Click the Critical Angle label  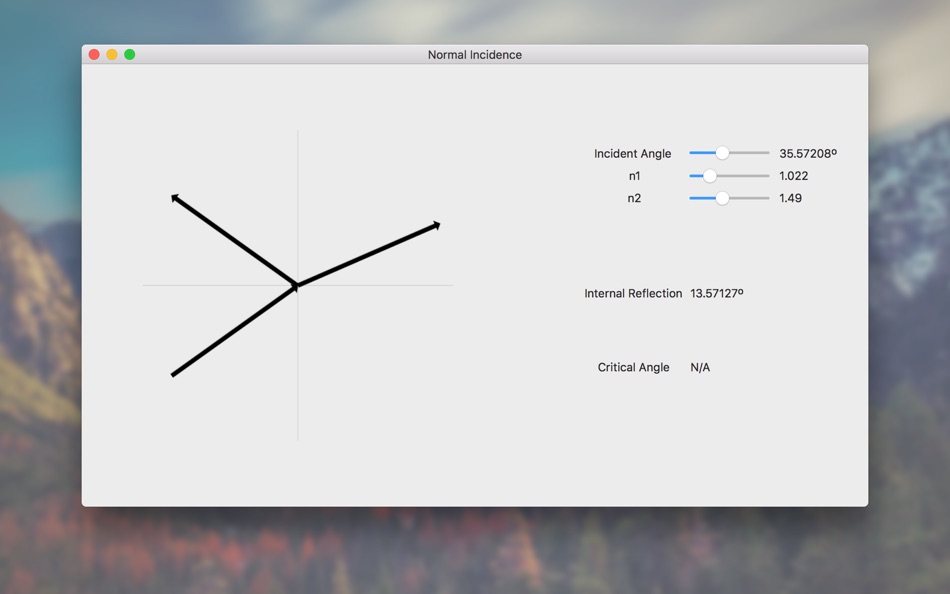click(x=634, y=367)
